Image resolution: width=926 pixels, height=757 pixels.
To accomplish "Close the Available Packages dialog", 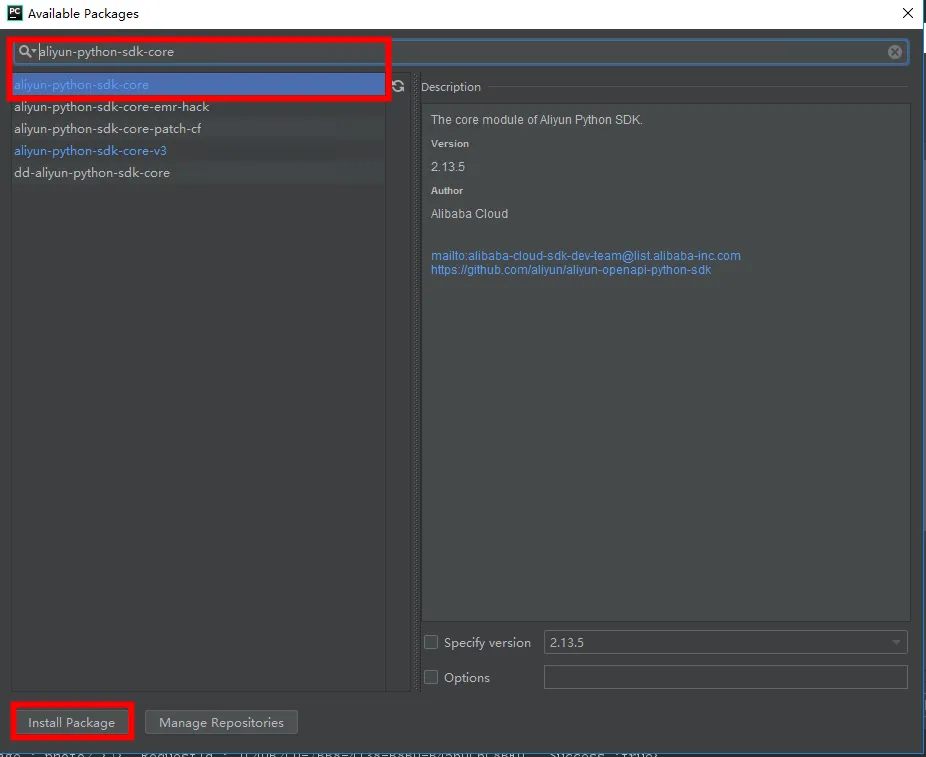I will click(x=908, y=13).
